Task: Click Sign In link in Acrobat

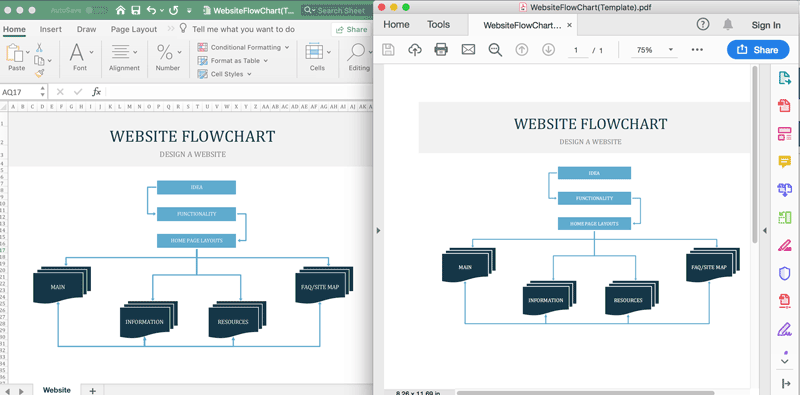Action: coord(766,25)
